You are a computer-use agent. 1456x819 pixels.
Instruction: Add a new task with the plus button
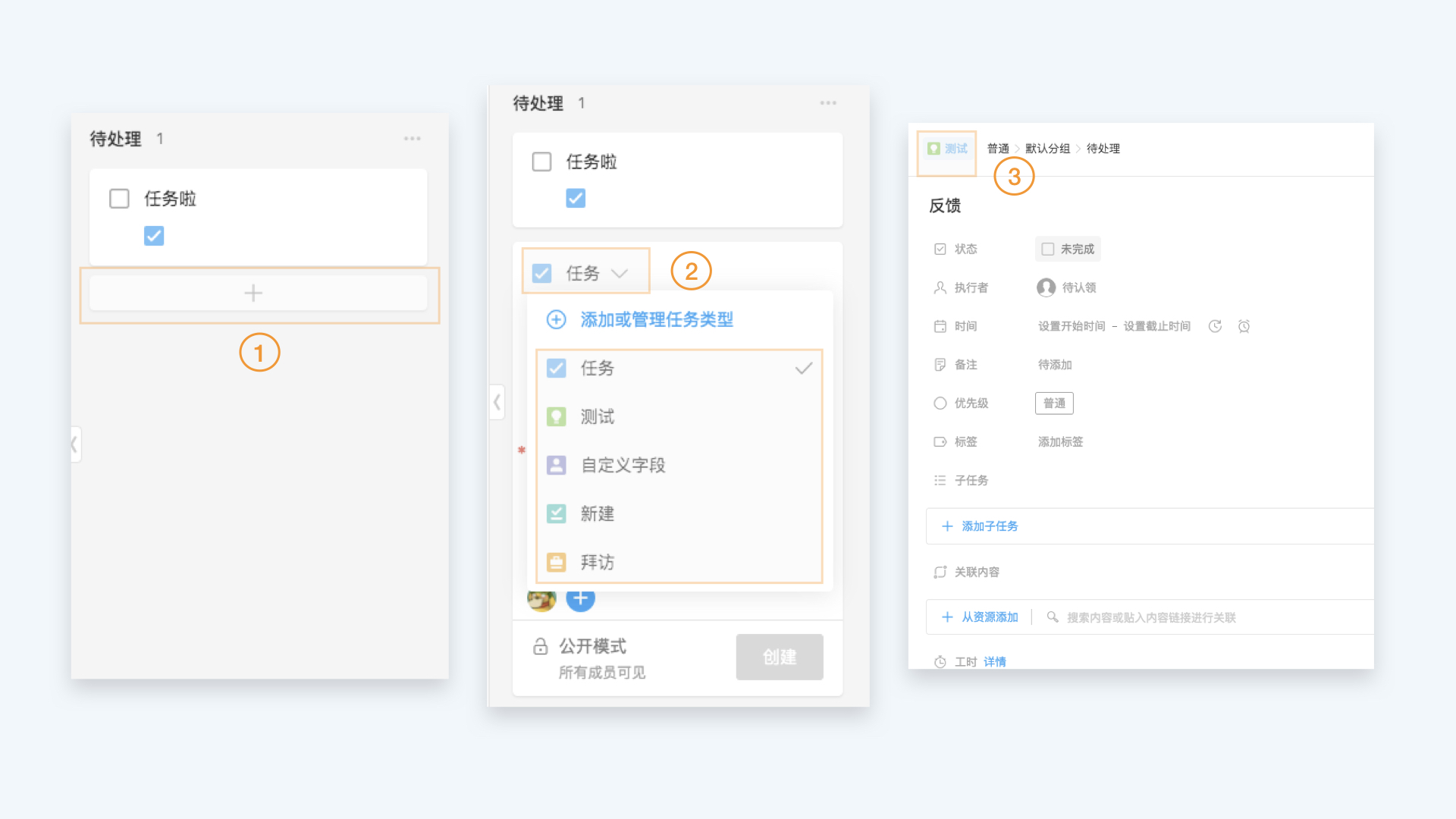(x=258, y=293)
